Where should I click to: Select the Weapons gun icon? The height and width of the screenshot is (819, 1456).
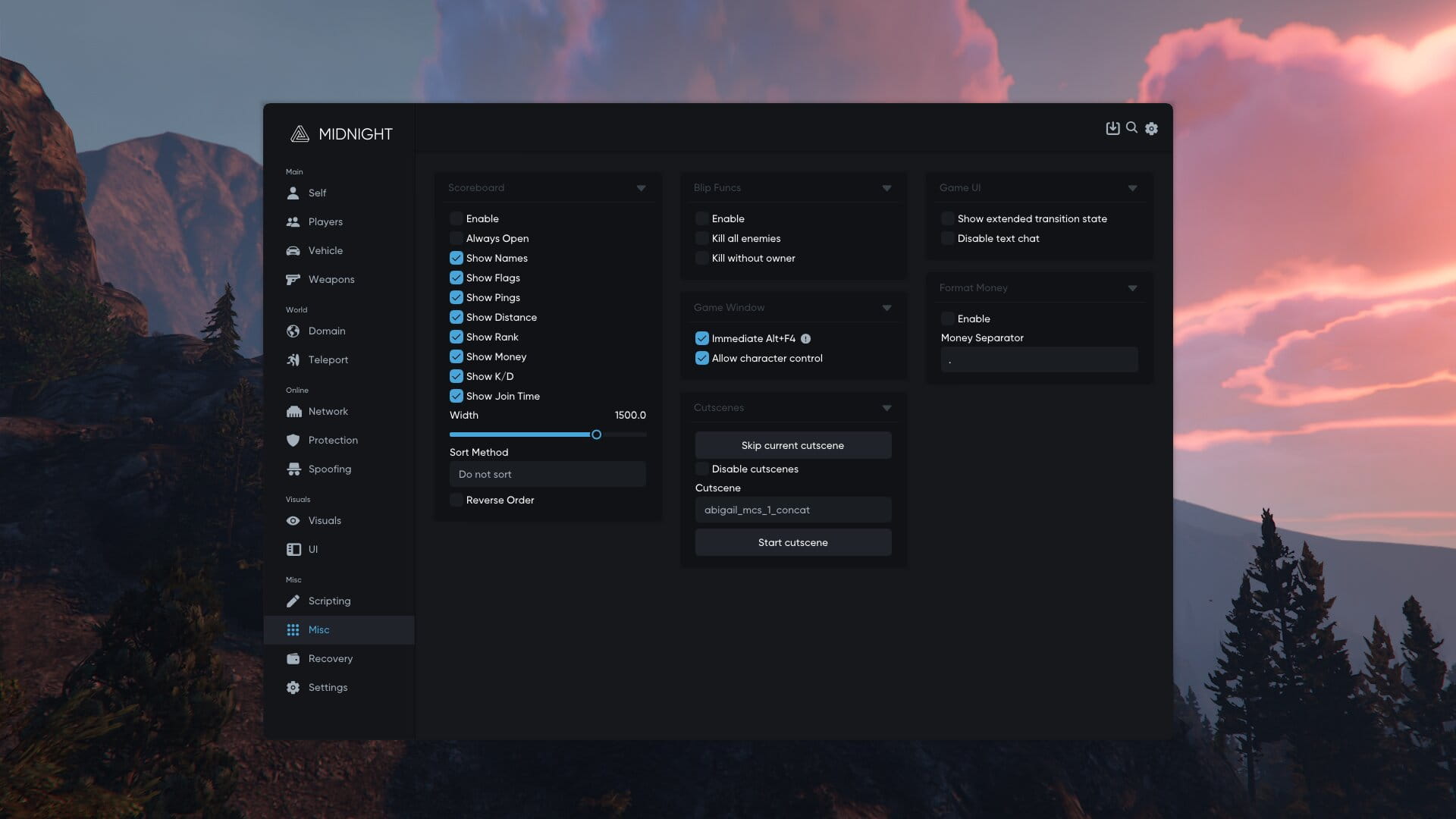293,280
